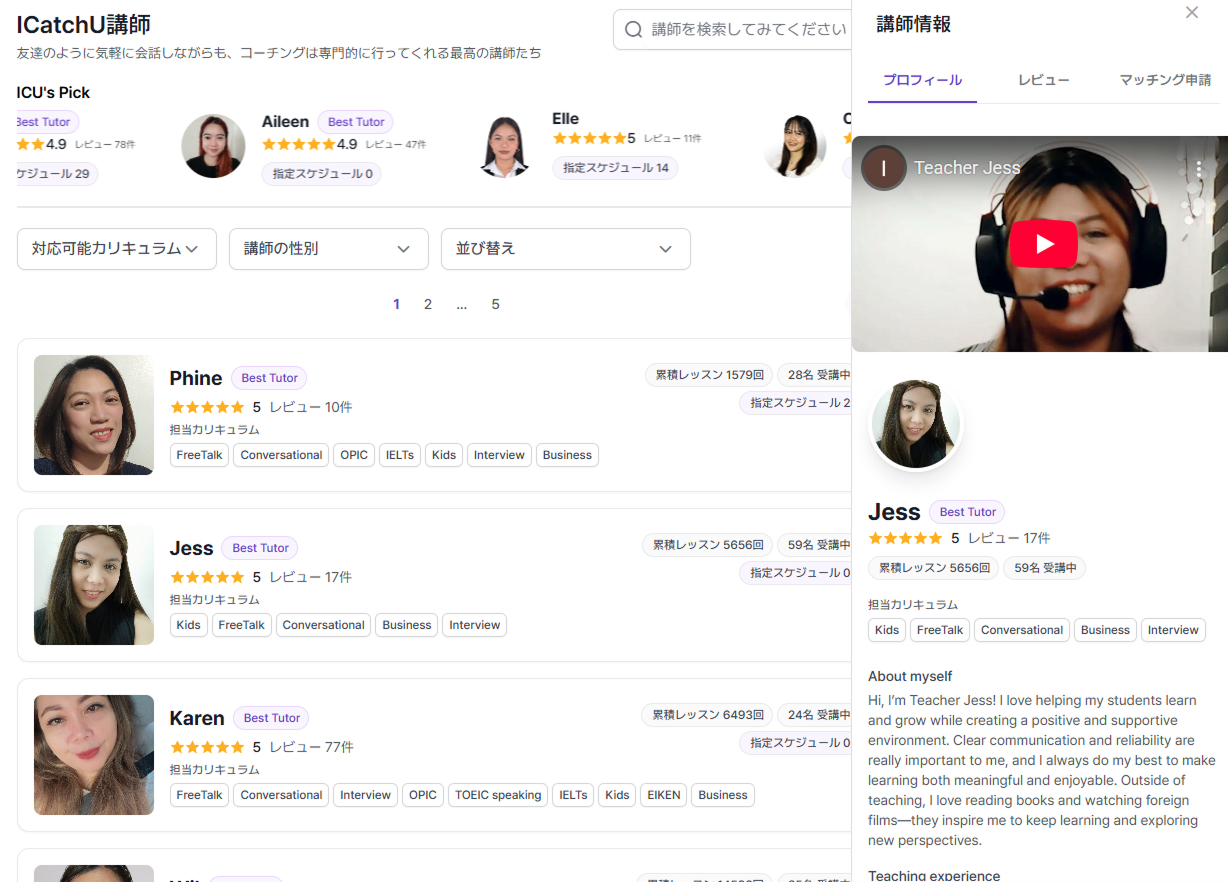Click Aileen's name in ICU's Pick

tap(285, 122)
